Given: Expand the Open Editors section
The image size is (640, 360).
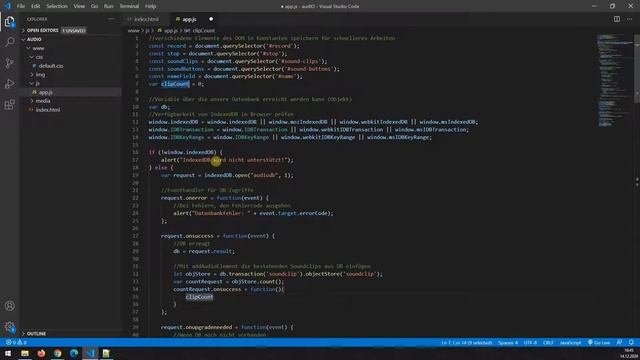Looking at the screenshot, I should coord(42,31).
